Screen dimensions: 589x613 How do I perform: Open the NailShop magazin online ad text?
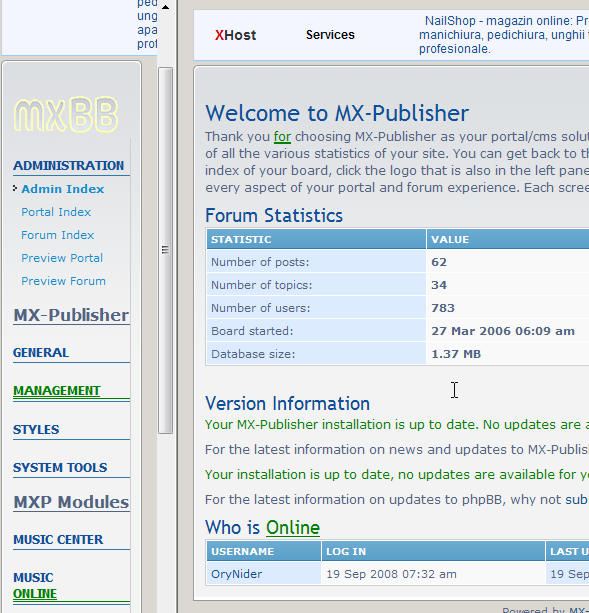coord(504,35)
